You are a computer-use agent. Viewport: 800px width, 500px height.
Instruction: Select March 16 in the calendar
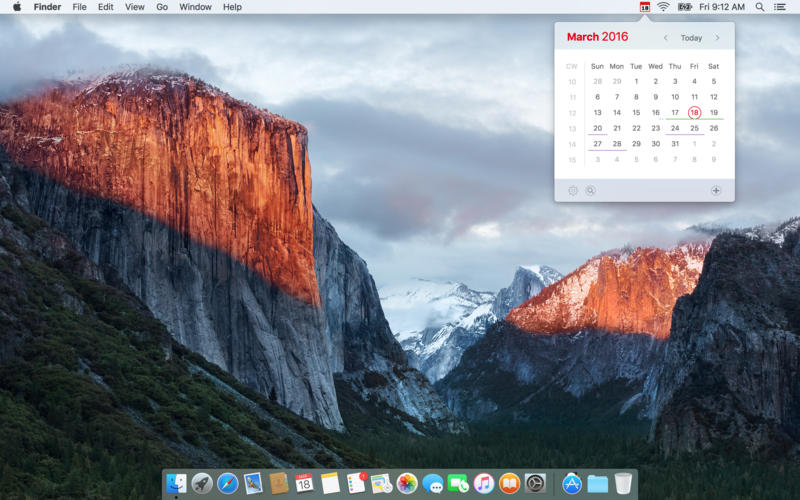coord(656,112)
